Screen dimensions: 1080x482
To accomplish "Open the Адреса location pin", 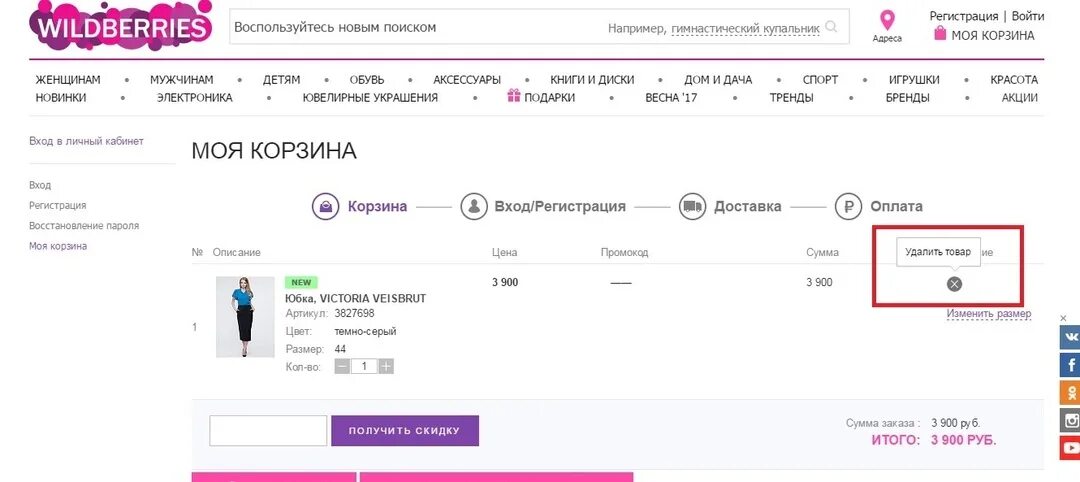I will [887, 21].
